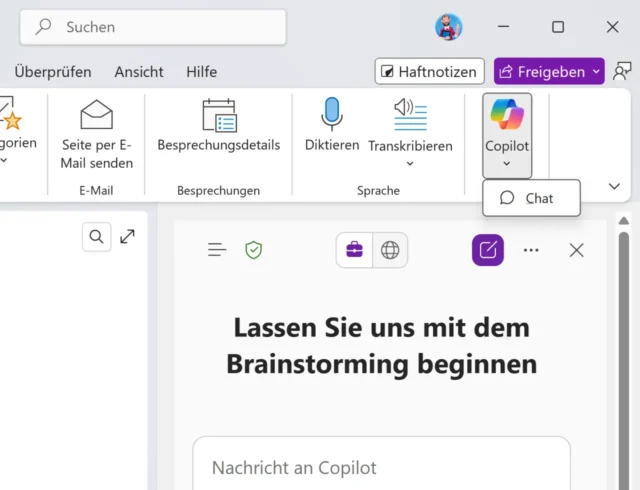Open the Copilot pane more options
This screenshot has width=640, height=490.
[531, 250]
